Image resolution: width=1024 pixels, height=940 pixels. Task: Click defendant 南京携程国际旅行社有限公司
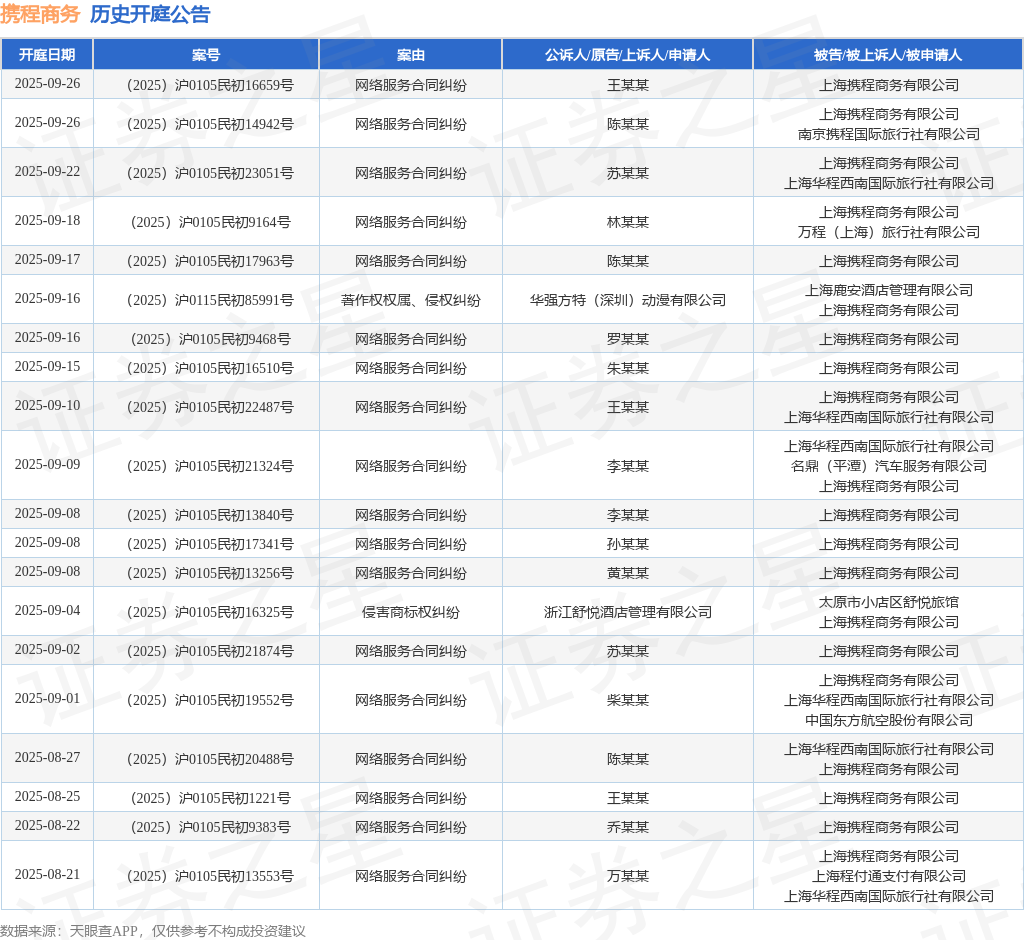coord(889,134)
